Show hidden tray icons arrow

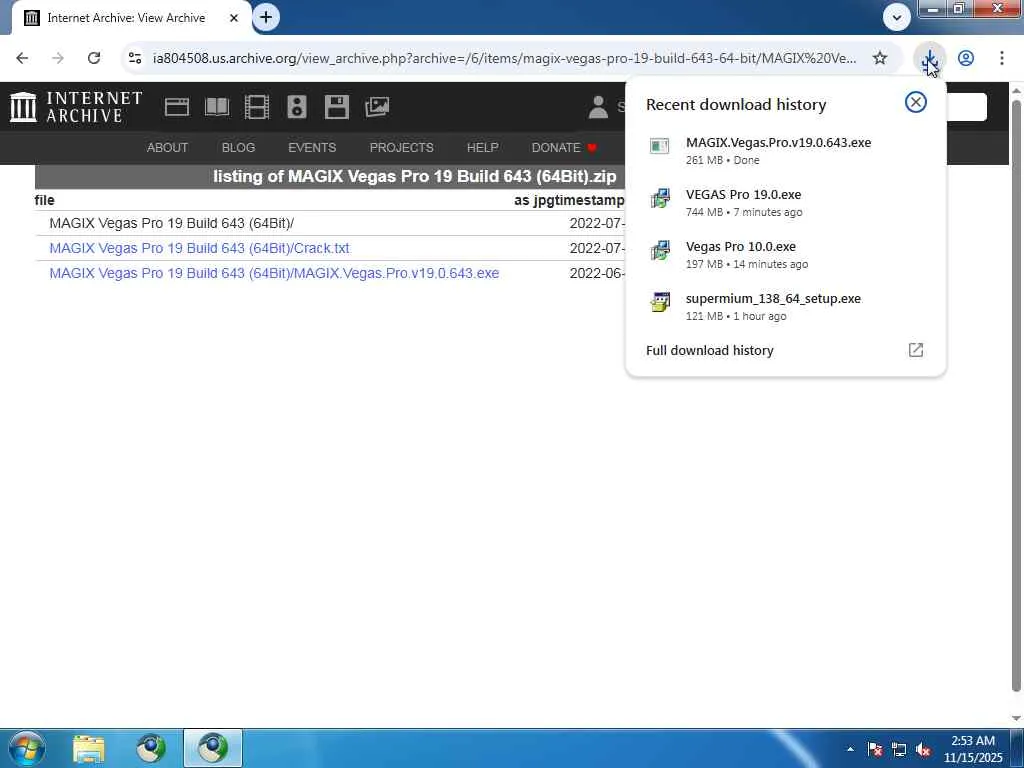tap(850, 749)
